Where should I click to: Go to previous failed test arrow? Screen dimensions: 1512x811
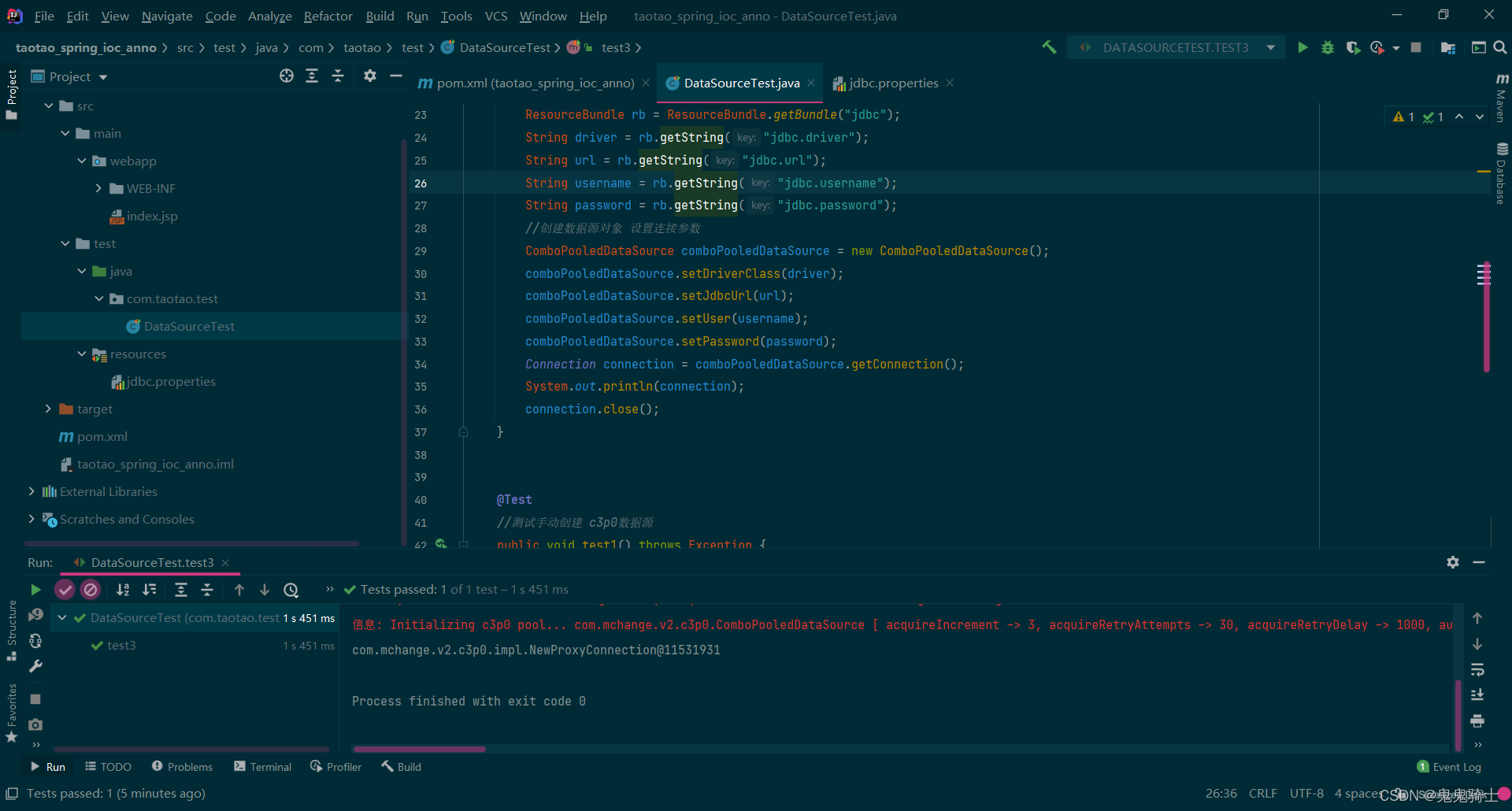click(x=239, y=590)
